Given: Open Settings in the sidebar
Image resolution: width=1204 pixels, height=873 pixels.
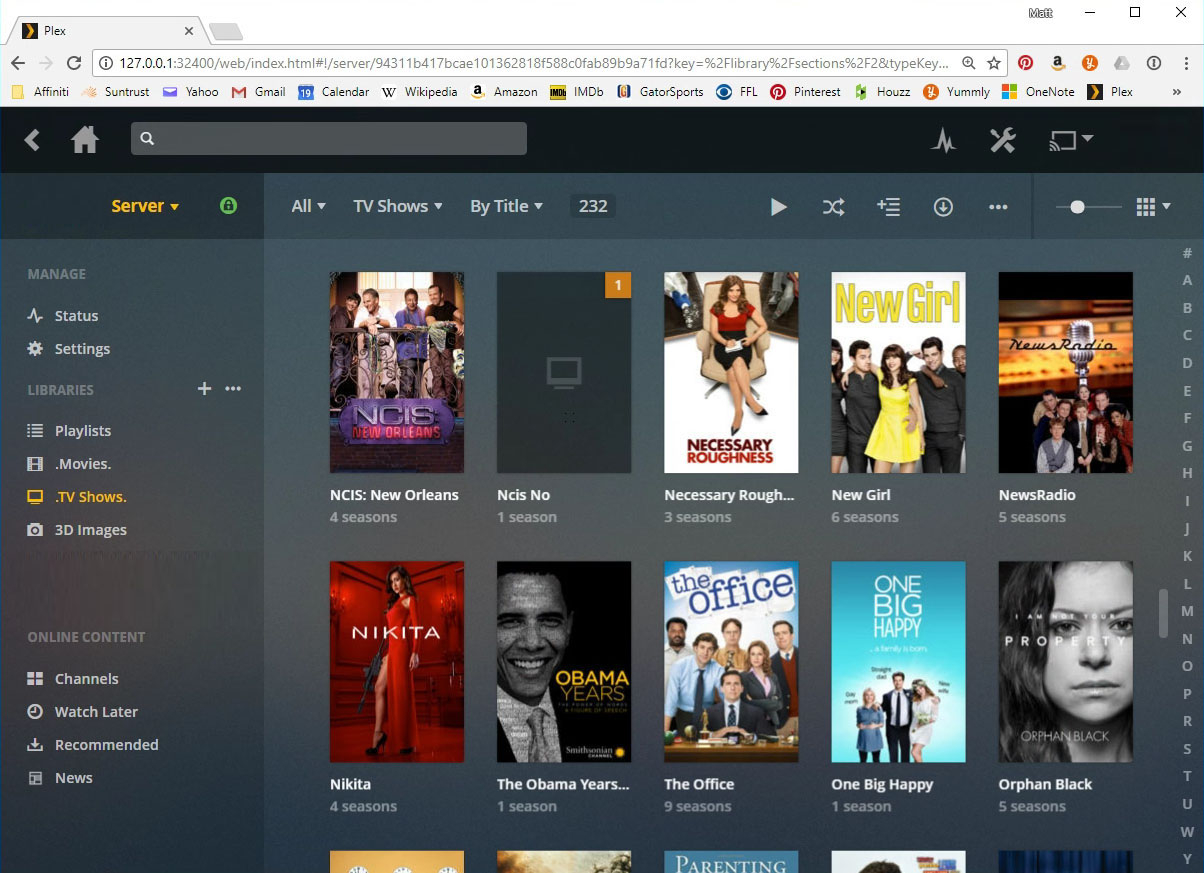Looking at the screenshot, I should click(69, 349).
